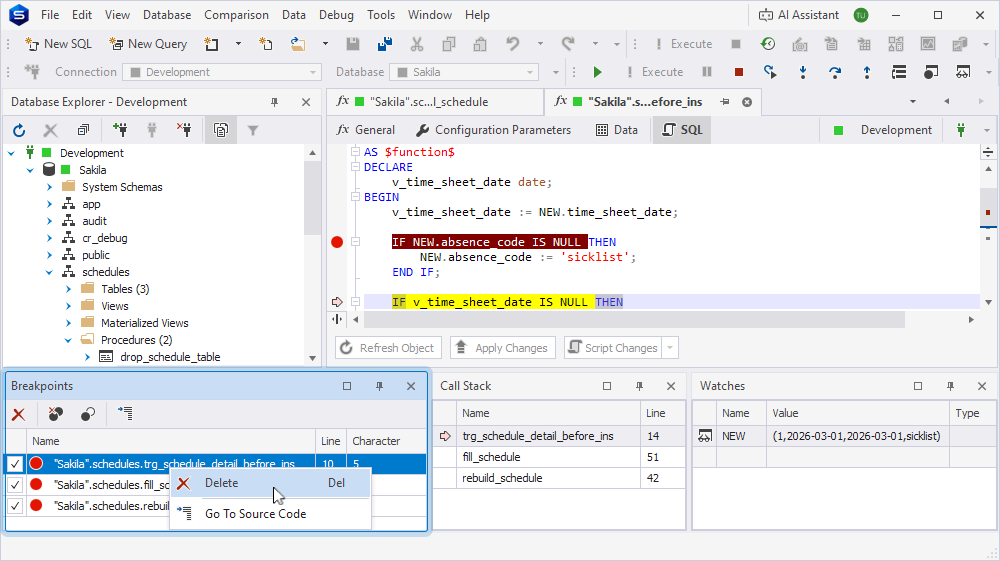The height and width of the screenshot is (561, 1000).
Task: Switch to the Data tab
Action: pyautogui.click(x=617, y=130)
